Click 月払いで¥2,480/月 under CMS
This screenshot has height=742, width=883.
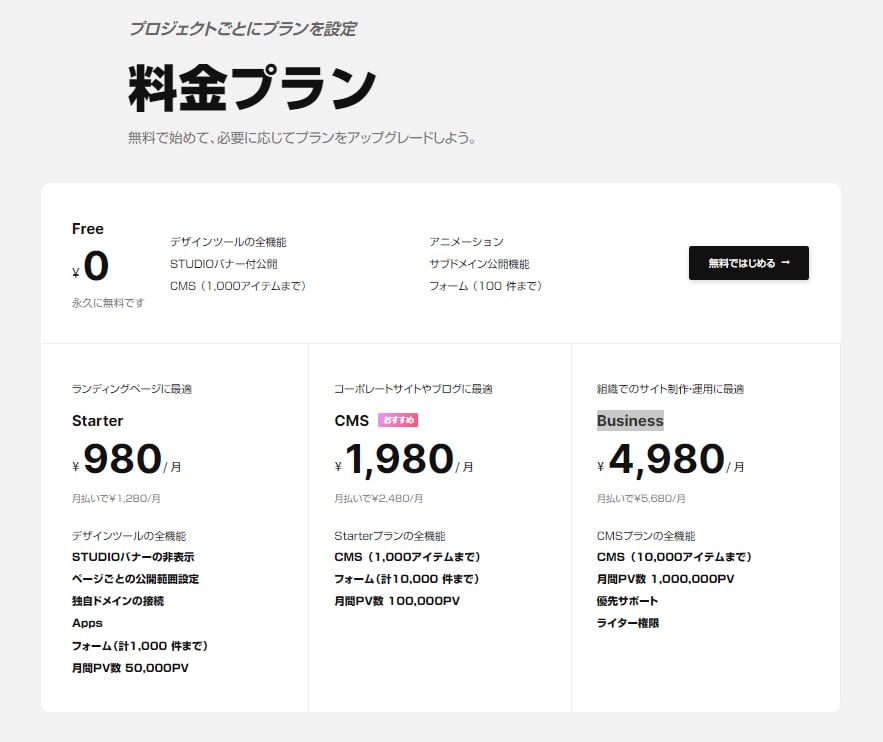point(378,498)
